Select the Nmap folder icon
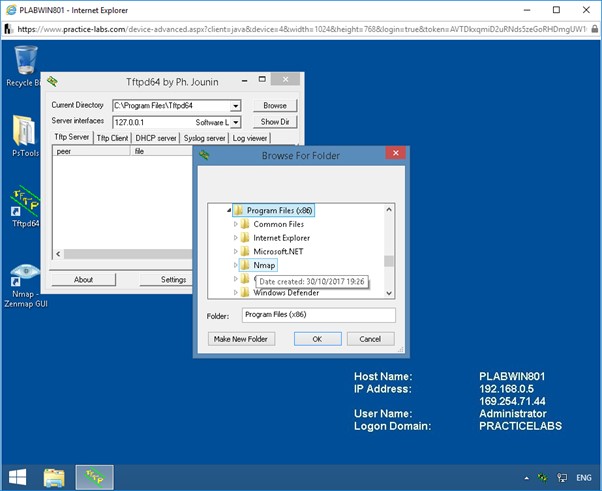 245,265
